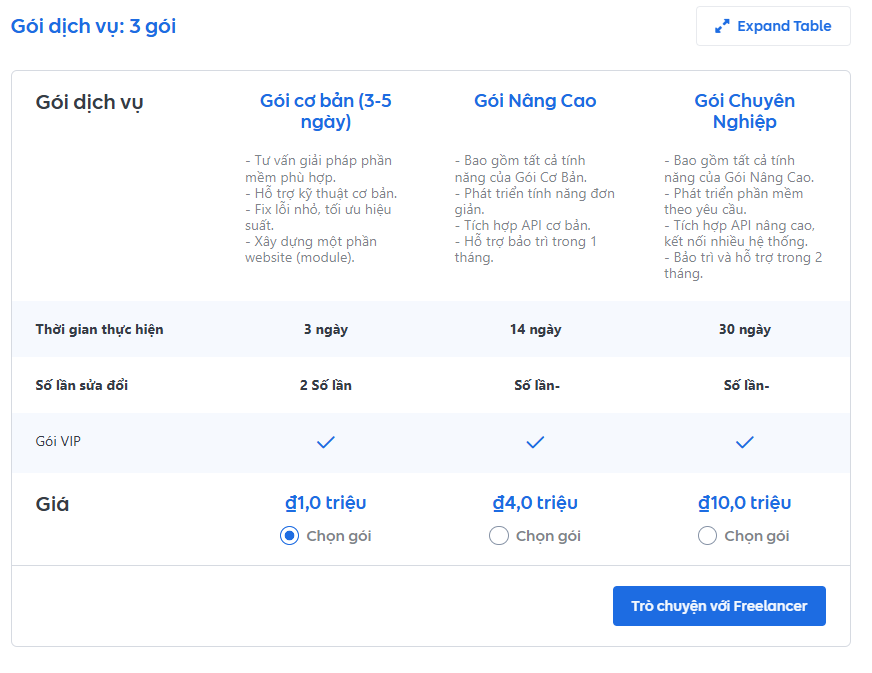Screen dimensions: 872x673
Task: Click the expand arrows icon beside Expand Table
Action: pyautogui.click(x=722, y=27)
